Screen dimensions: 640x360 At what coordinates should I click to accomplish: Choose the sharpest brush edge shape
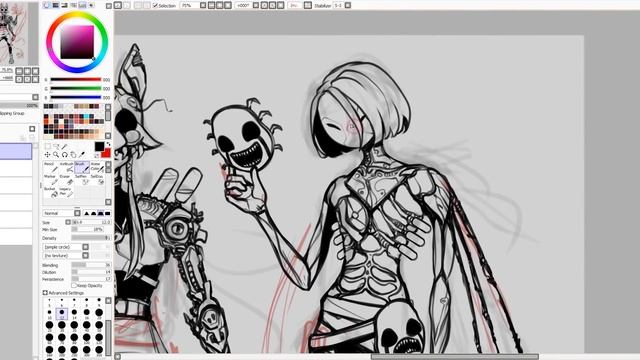point(87,213)
